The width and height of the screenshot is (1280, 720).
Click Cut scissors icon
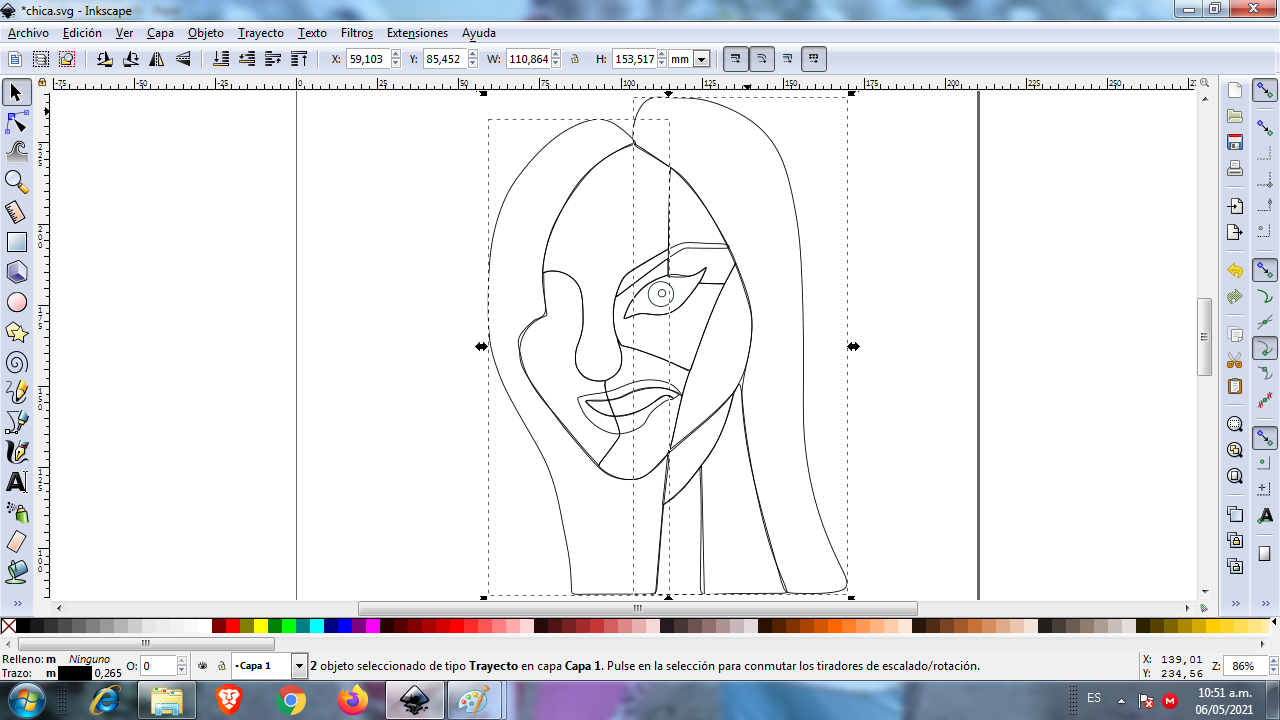click(x=1235, y=360)
